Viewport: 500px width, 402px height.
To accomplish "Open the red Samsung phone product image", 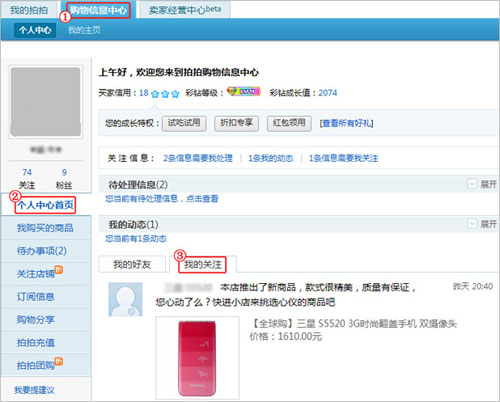I will (x=197, y=358).
